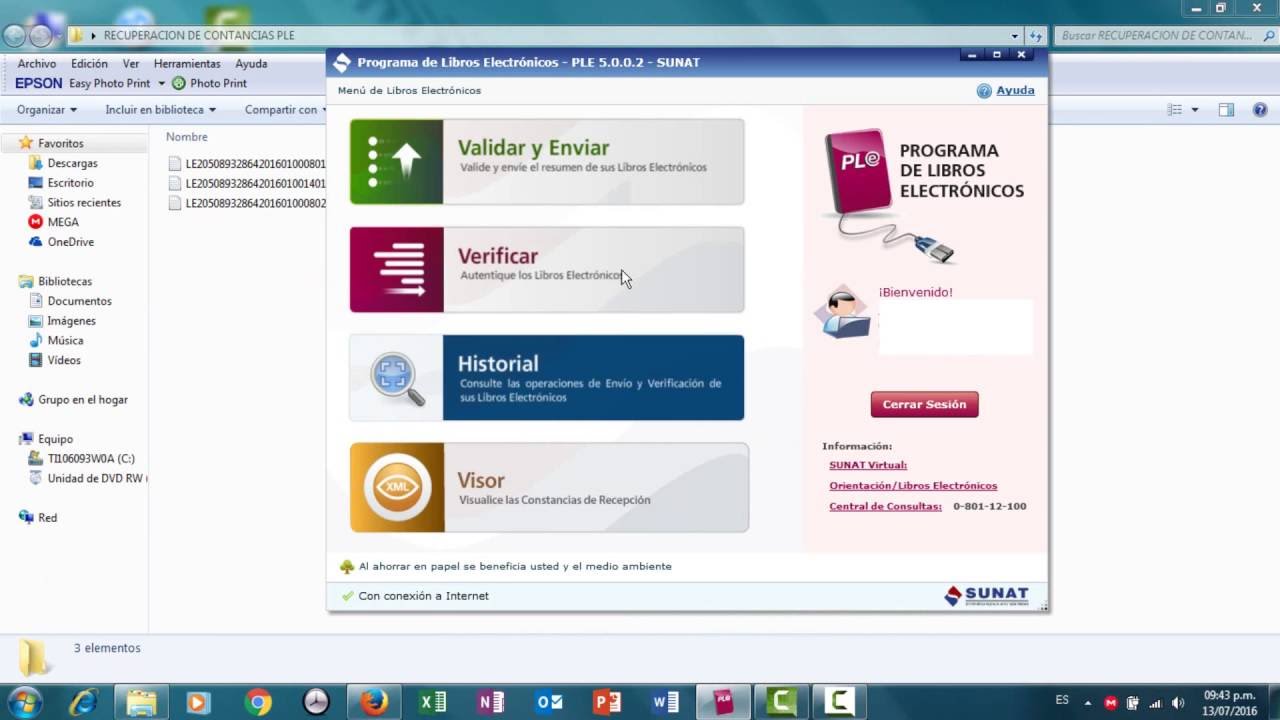Open the Incluir en biblioteca dropdown
The width and height of the screenshot is (1280, 720).
(x=161, y=110)
